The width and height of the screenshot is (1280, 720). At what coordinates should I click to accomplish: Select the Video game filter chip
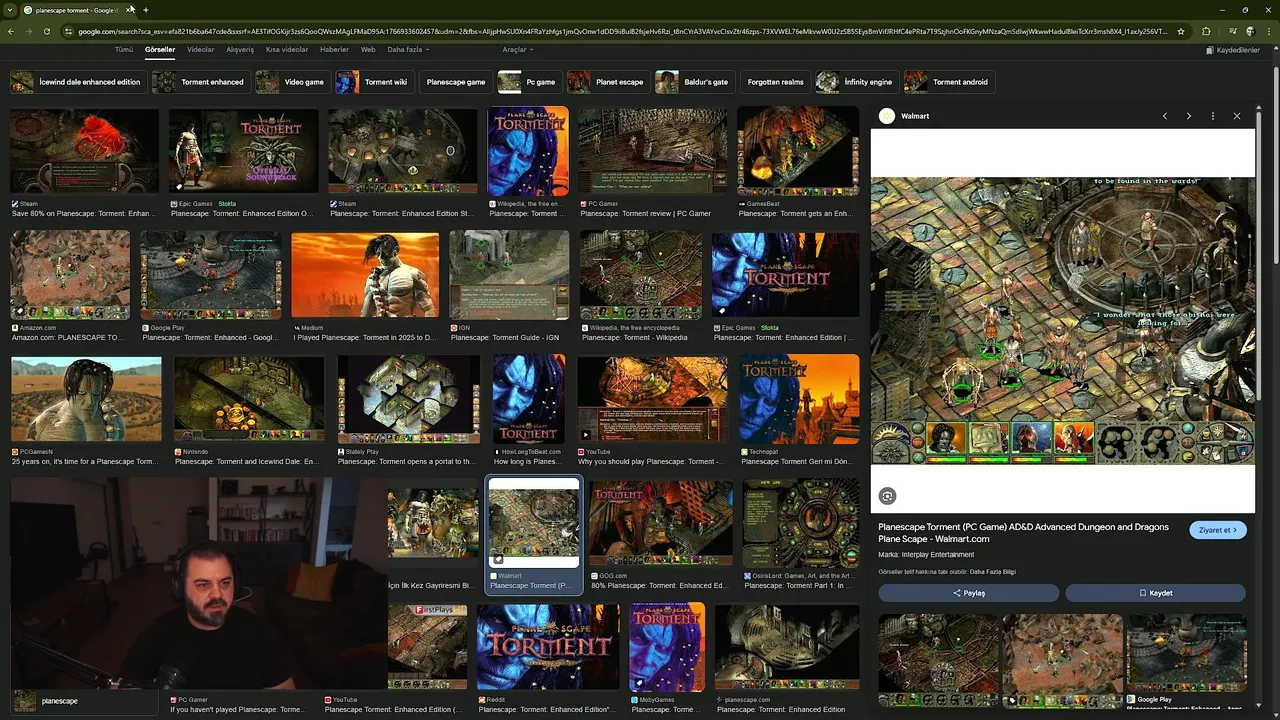tap(292, 82)
